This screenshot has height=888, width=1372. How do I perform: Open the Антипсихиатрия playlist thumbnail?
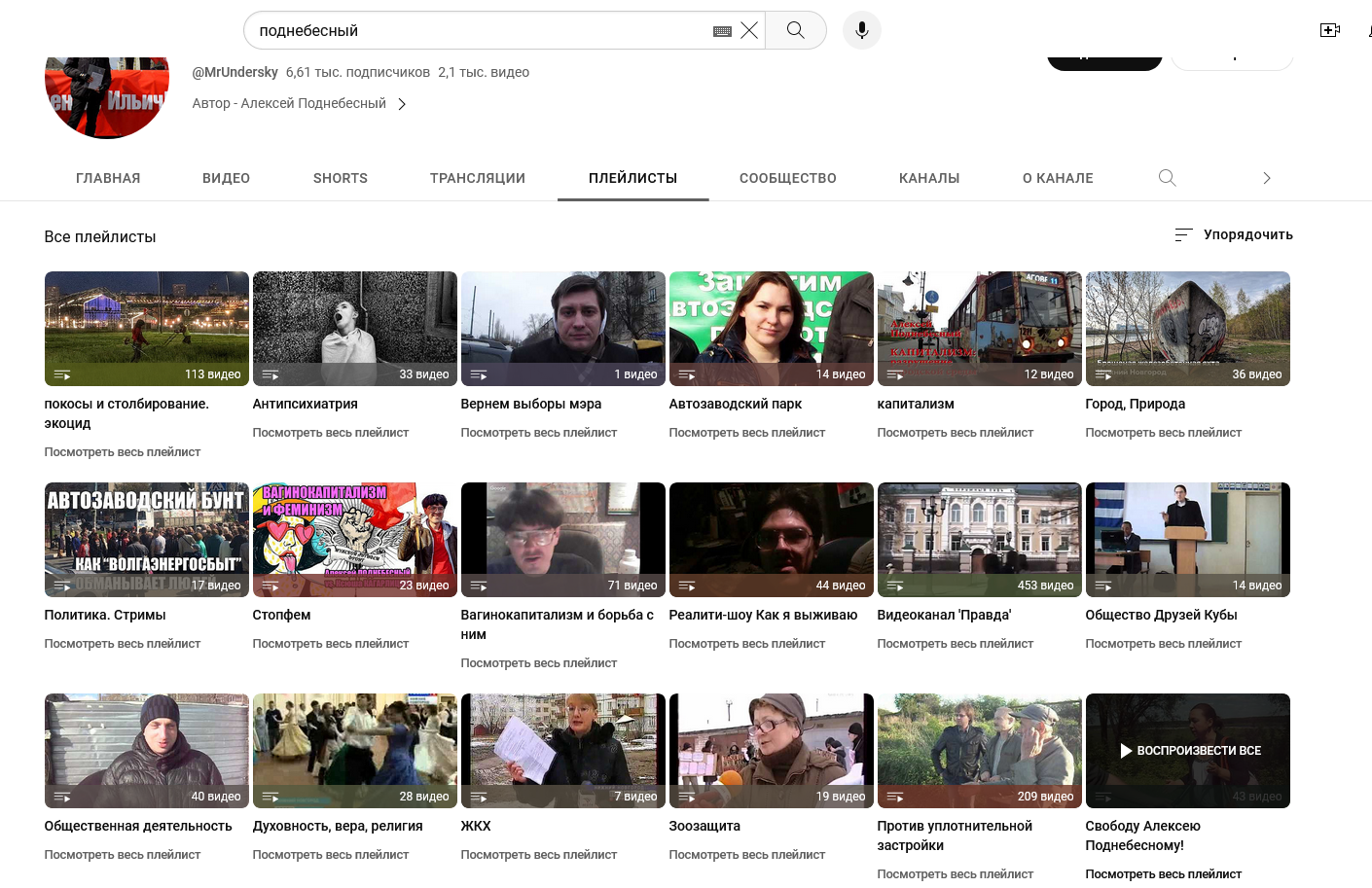click(354, 328)
